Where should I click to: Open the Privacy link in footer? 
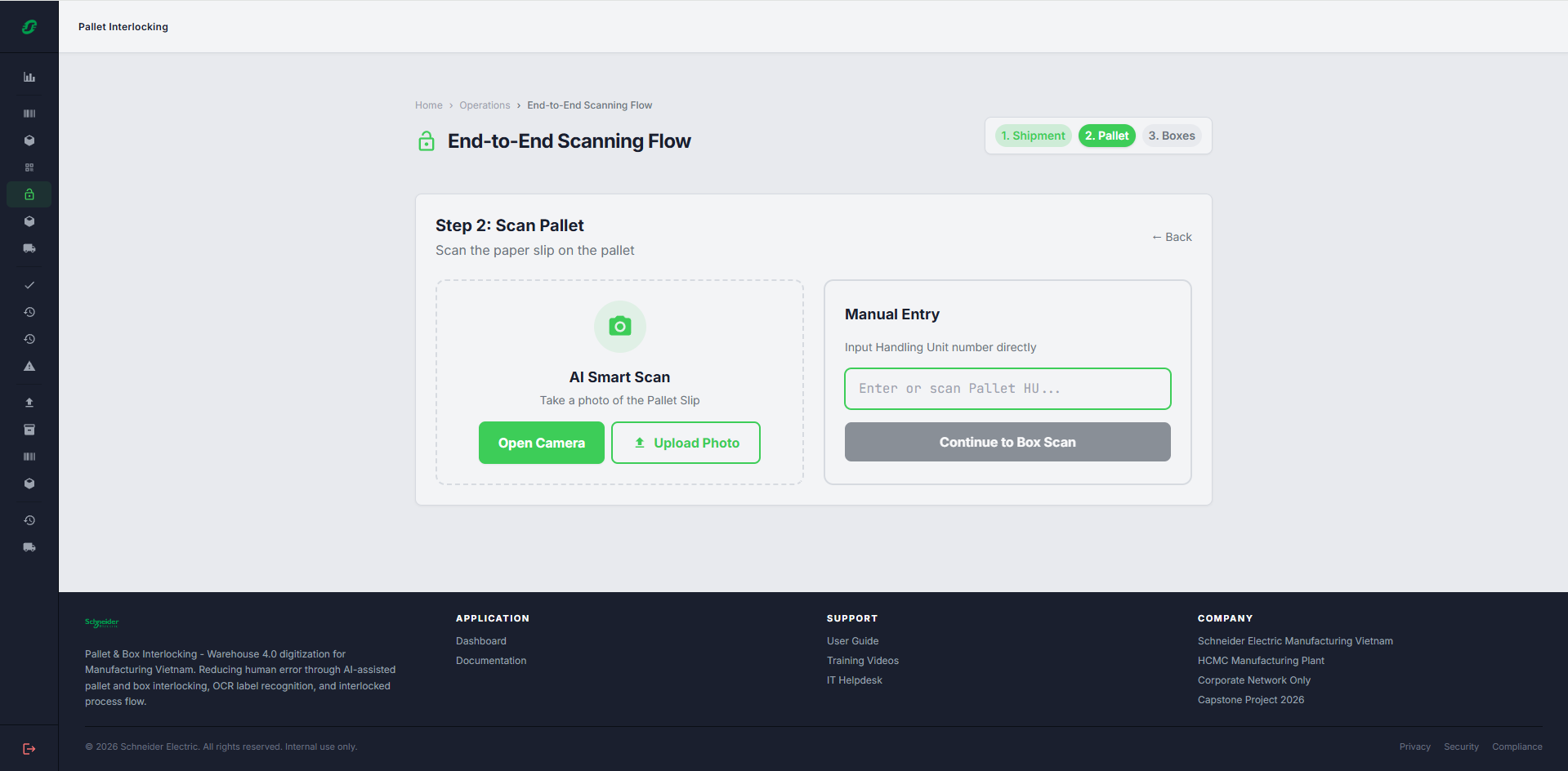click(x=1415, y=746)
